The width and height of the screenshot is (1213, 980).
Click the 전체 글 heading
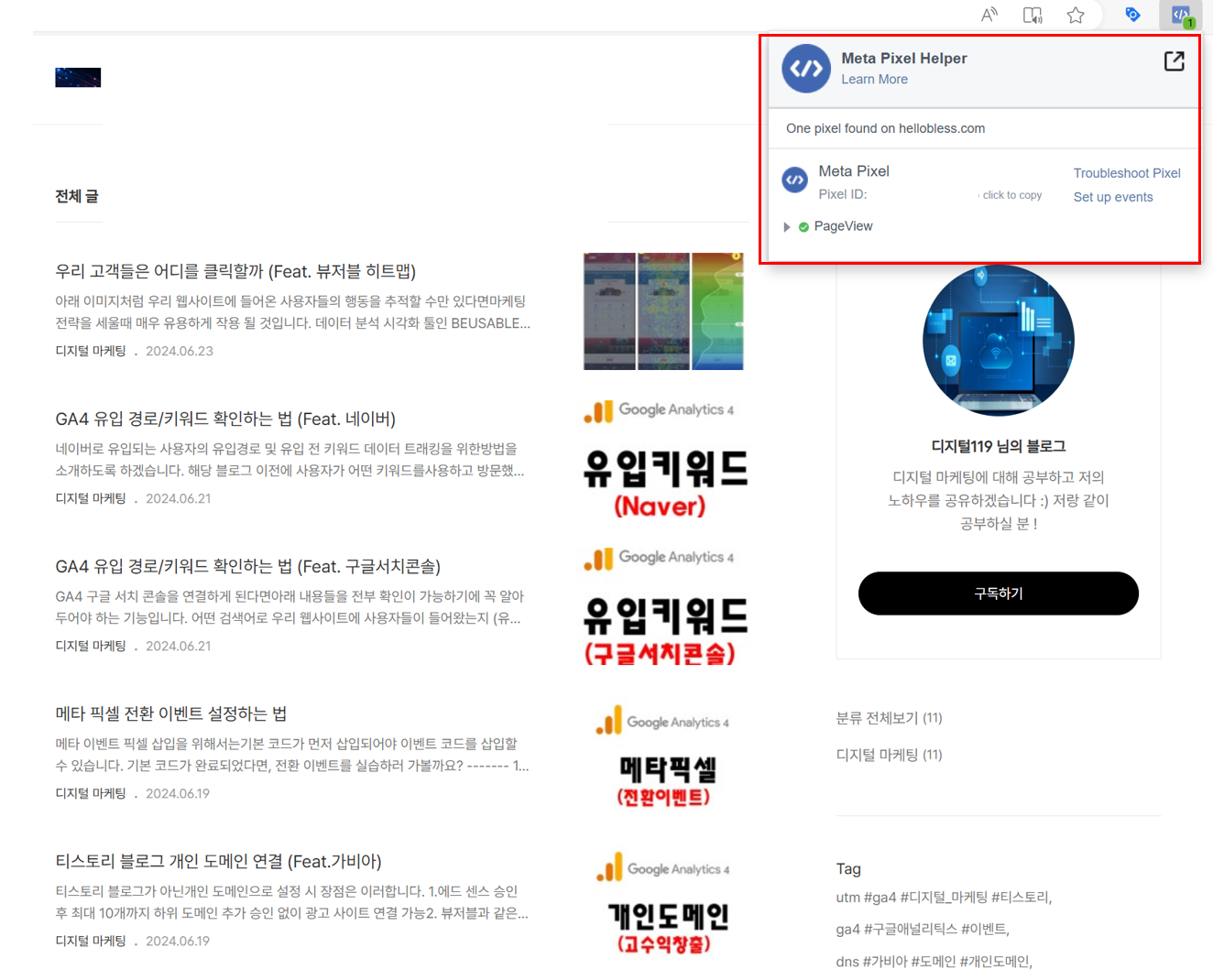(77, 196)
